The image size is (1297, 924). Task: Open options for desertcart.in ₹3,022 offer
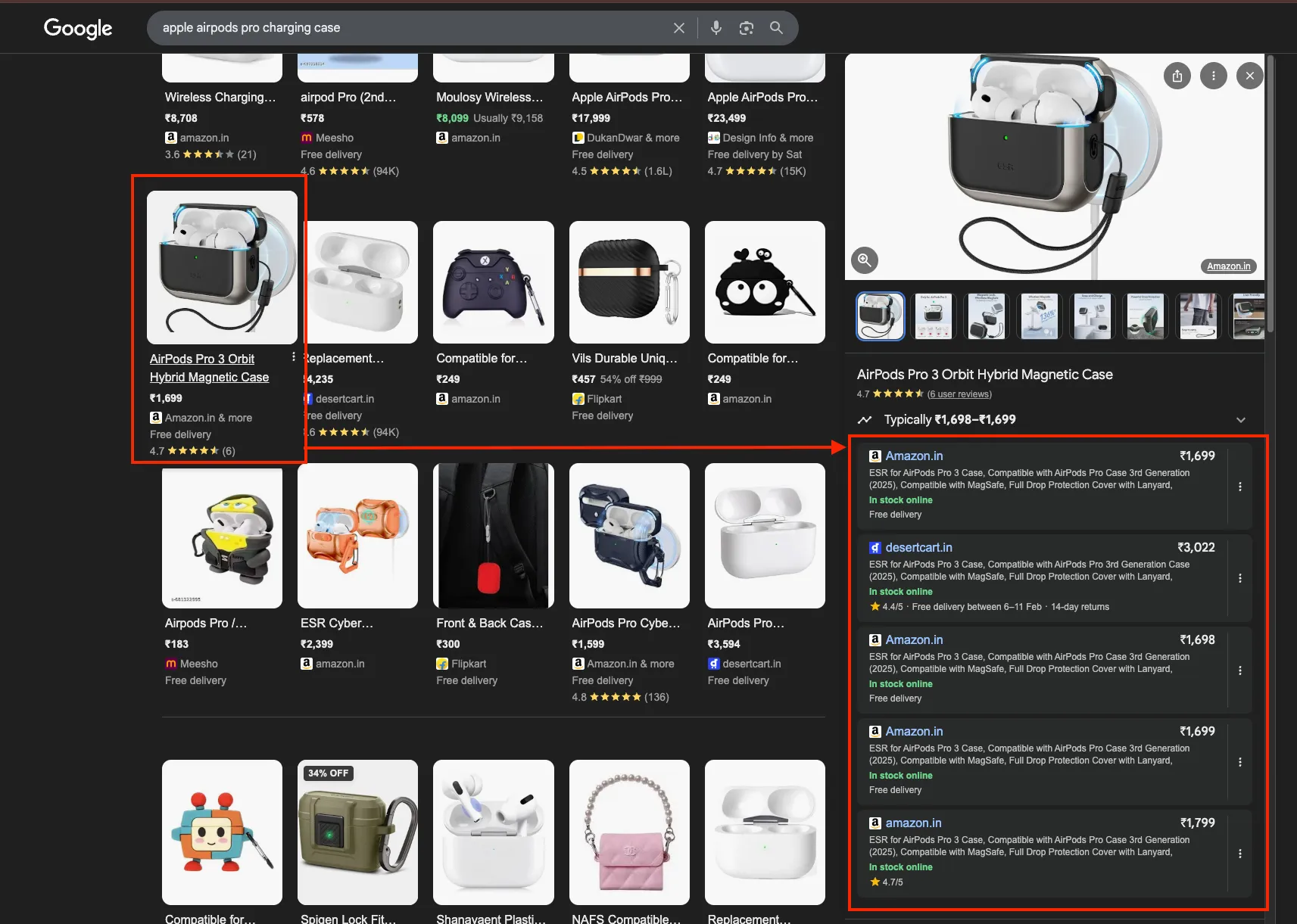point(1240,578)
